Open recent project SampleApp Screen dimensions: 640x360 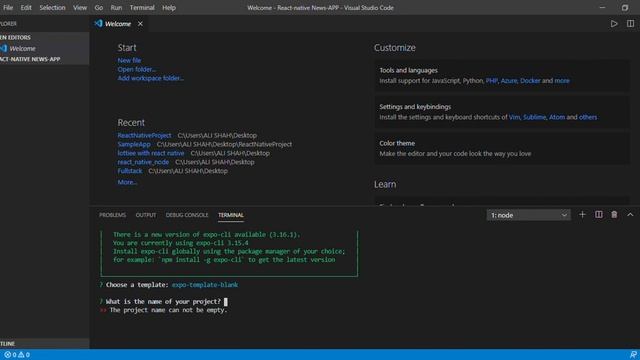coord(134,144)
